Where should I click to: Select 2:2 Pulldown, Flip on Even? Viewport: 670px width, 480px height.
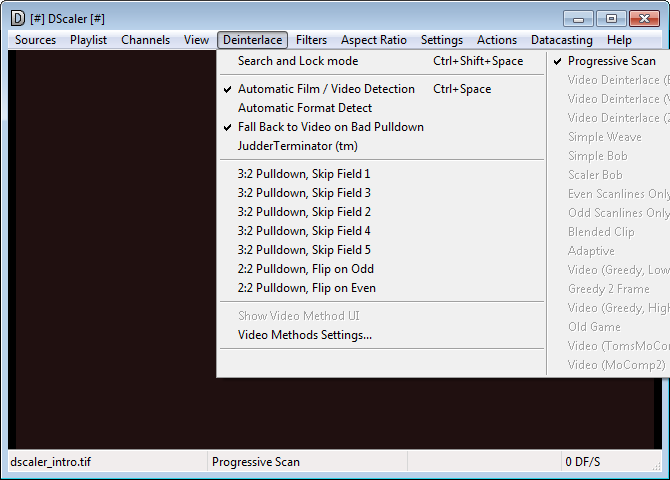[382, 288]
